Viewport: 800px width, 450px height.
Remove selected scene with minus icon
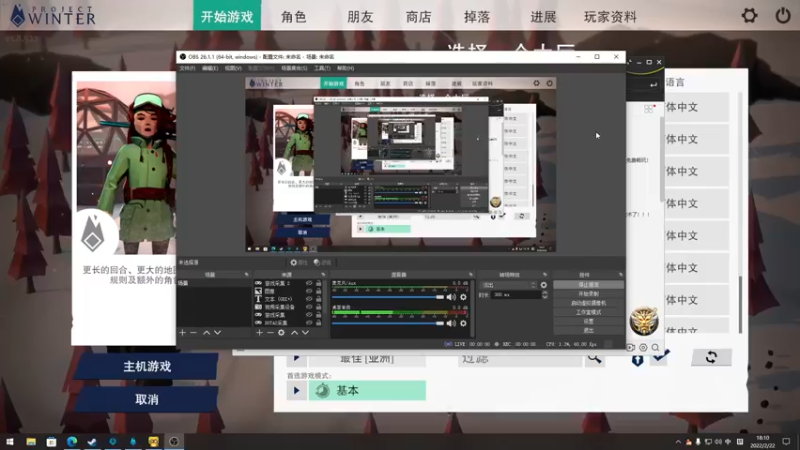(193, 333)
